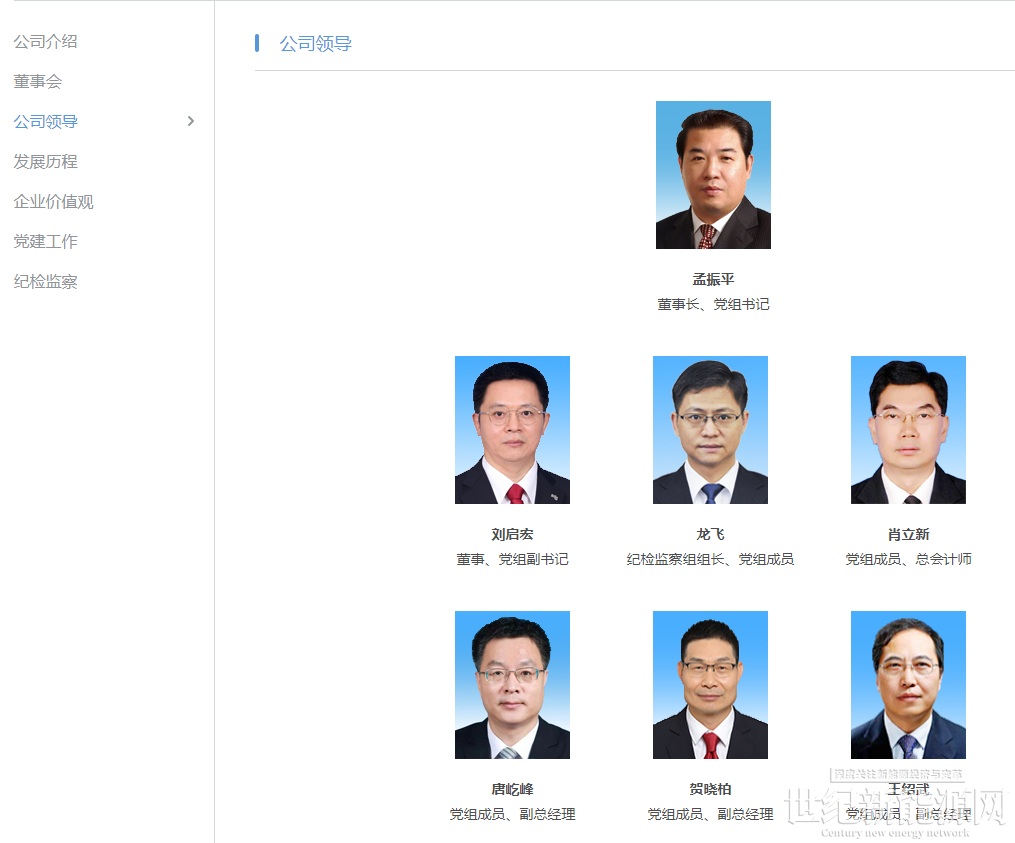This screenshot has height=843, width=1015.
Task: Click the portrait photo of 刘启宏
Action: coord(512,430)
